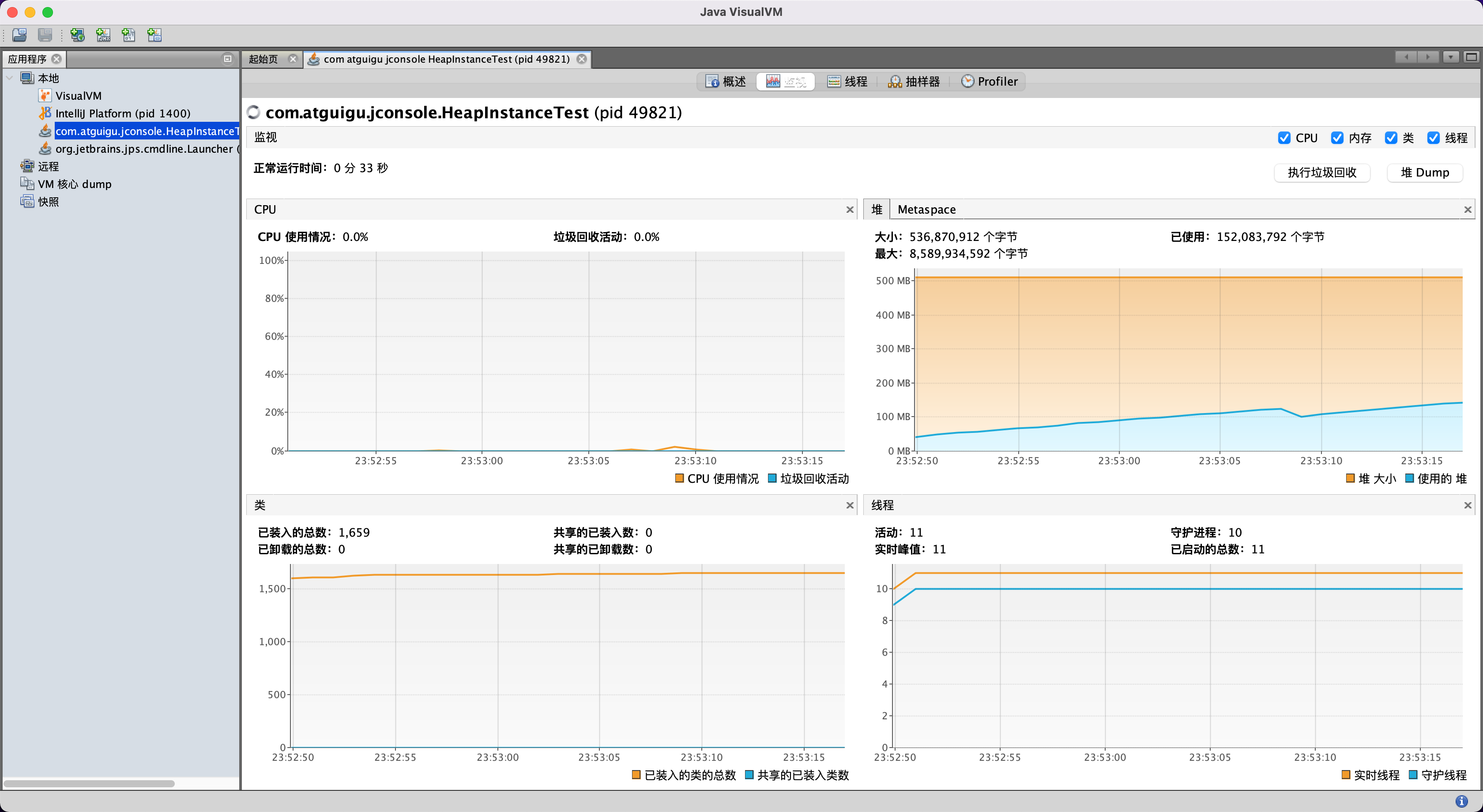This screenshot has width=1483, height=812.
Task: Click the Save Snapshot toolbar icon
Action: click(x=45, y=35)
